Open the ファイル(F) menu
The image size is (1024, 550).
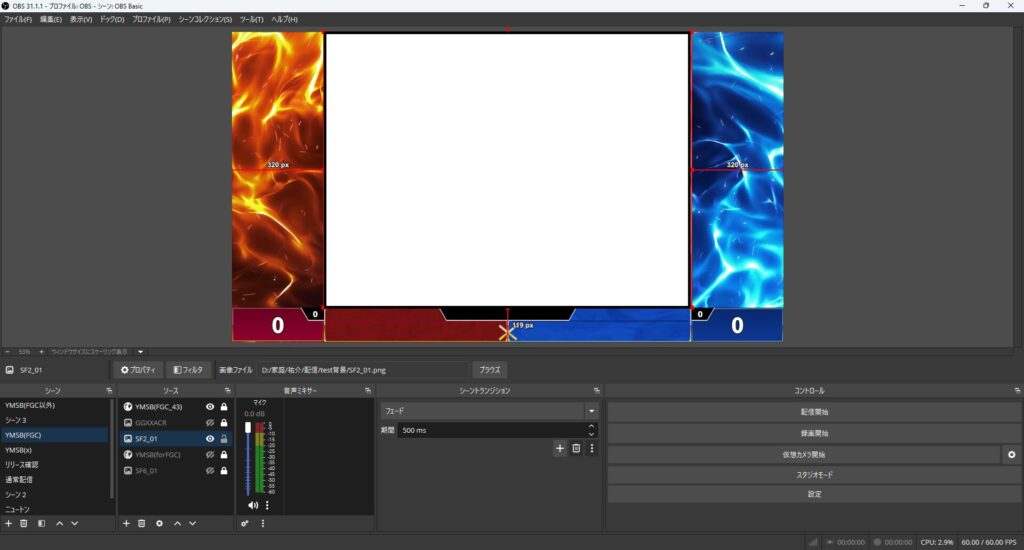tap(18, 20)
